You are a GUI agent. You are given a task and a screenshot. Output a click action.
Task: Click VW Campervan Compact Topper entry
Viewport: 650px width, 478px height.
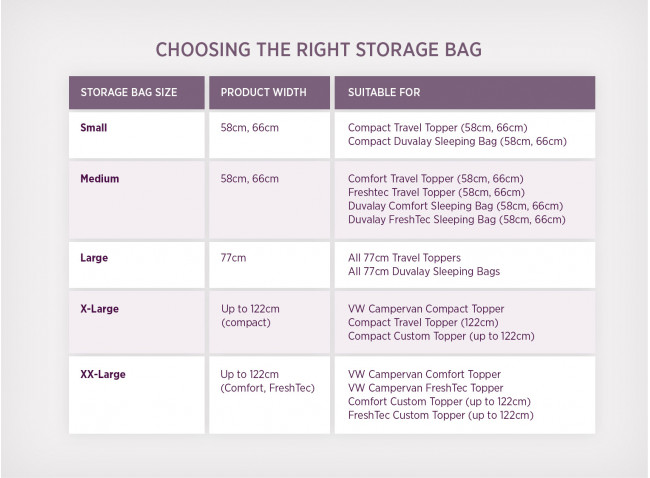426,309
